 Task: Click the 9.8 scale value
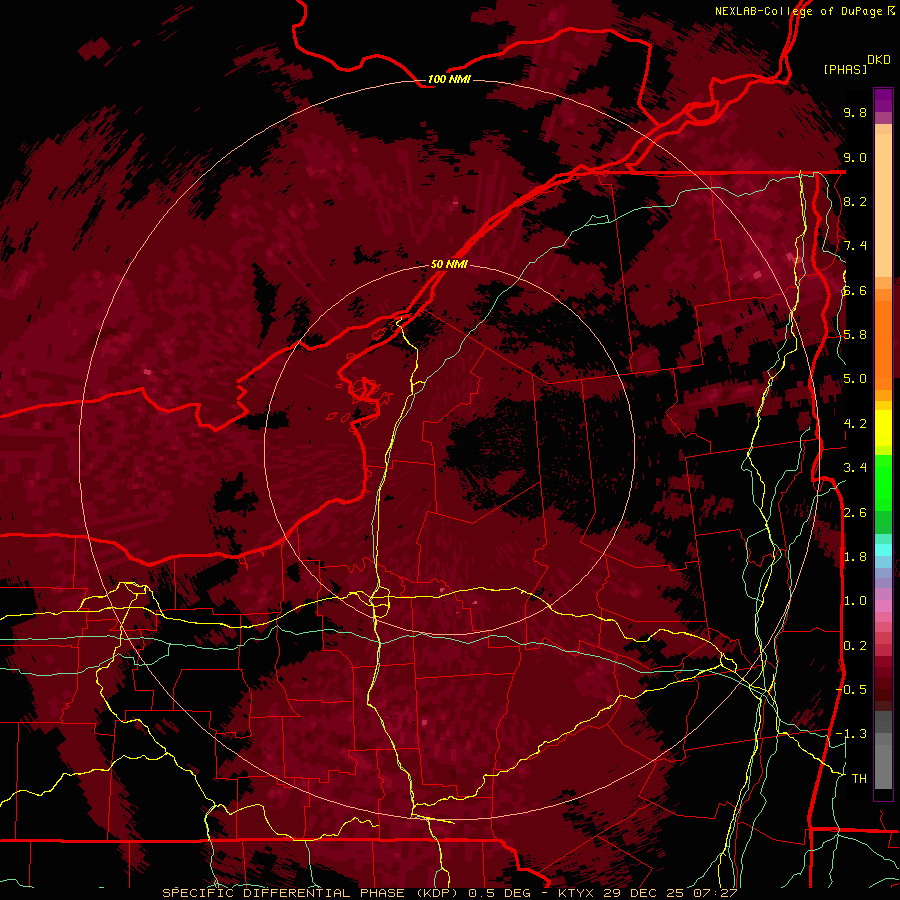(855, 112)
